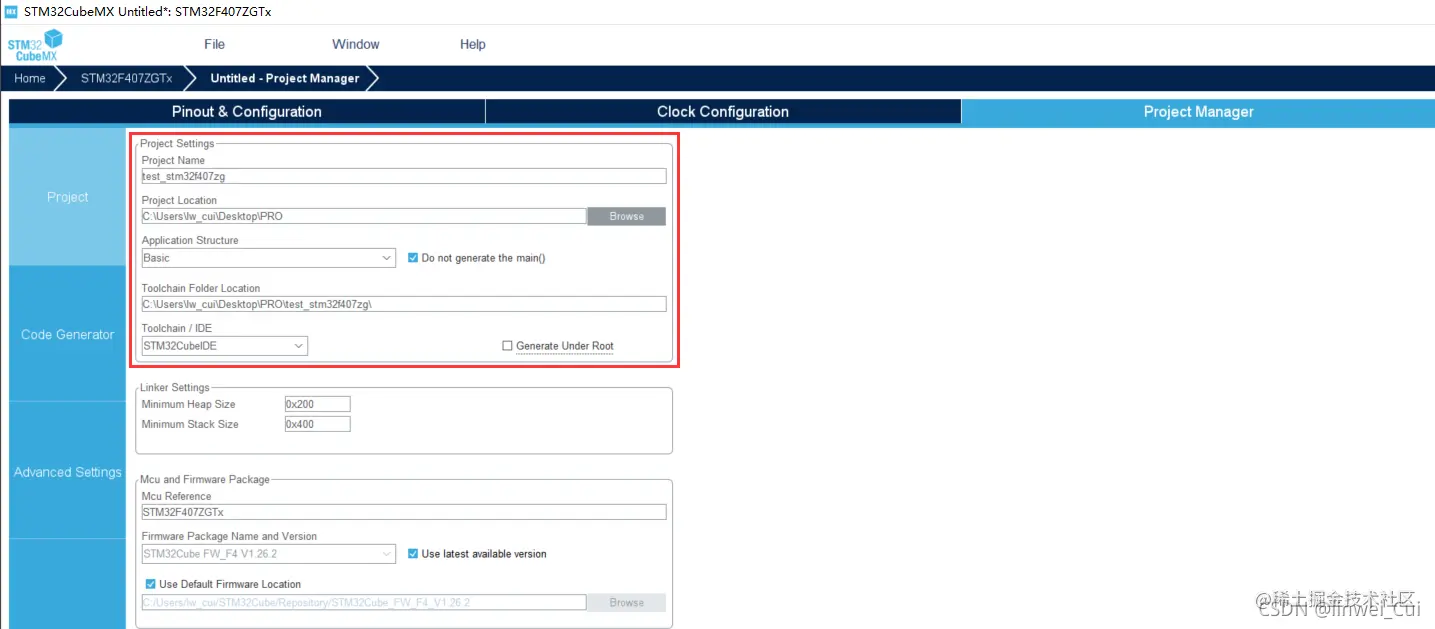Select the Project side tab

[68, 197]
